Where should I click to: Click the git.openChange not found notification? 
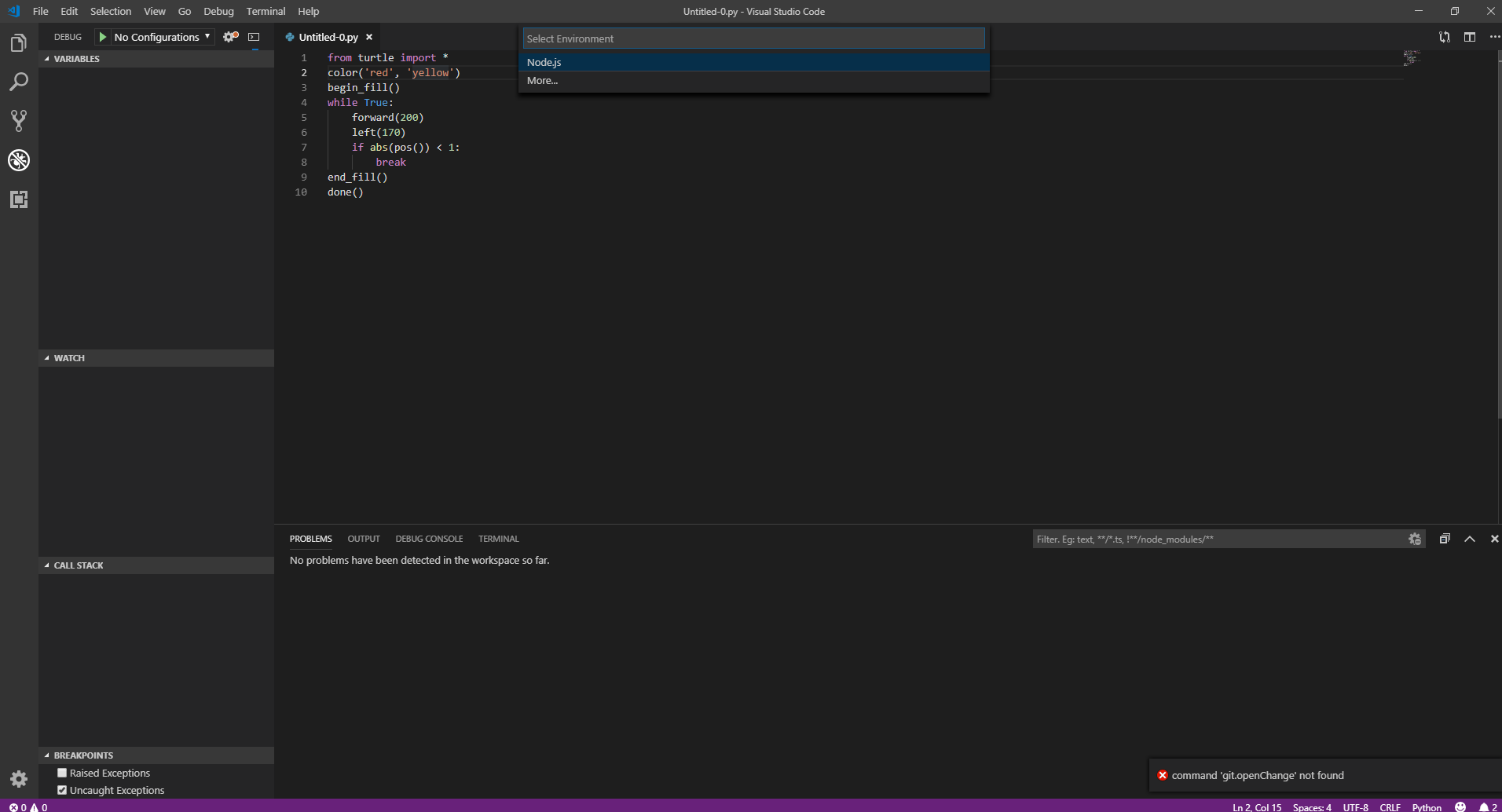[x=1258, y=775]
